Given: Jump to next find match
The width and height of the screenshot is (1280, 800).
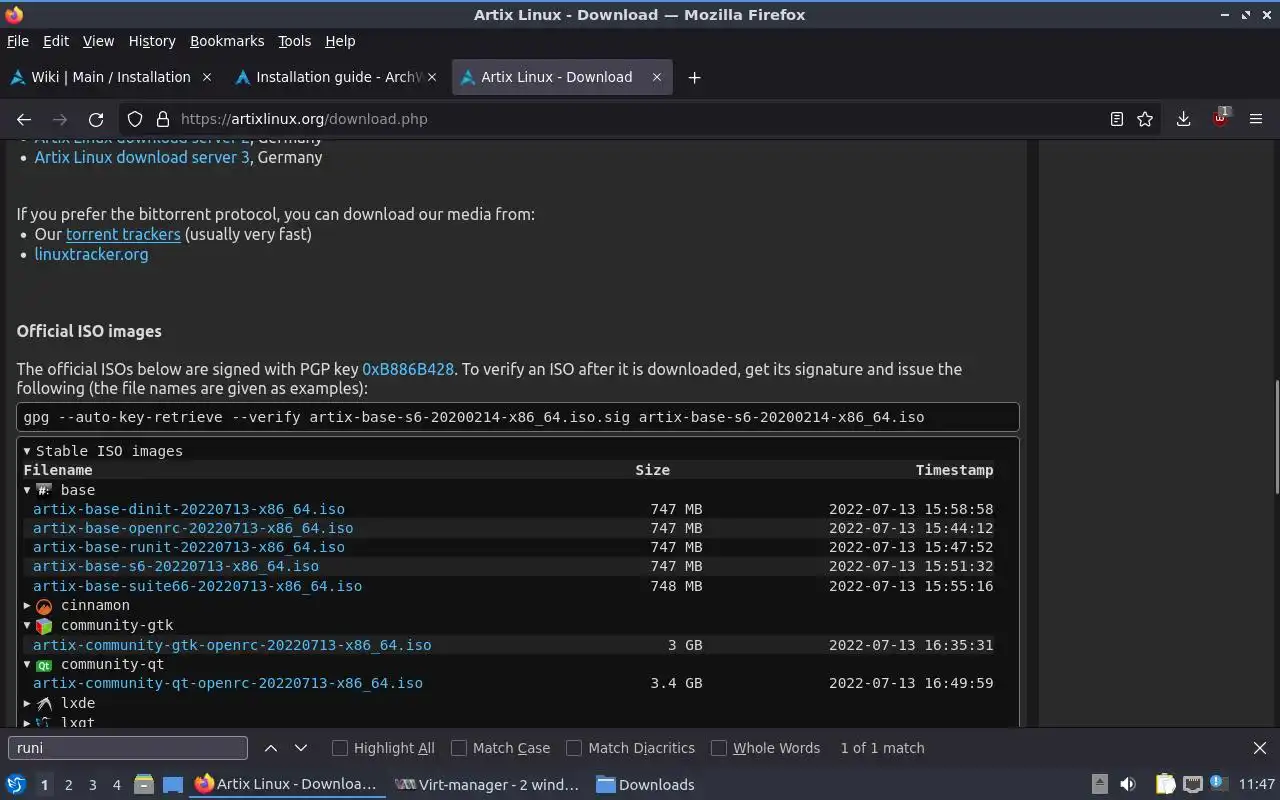Looking at the screenshot, I should pos(301,748).
